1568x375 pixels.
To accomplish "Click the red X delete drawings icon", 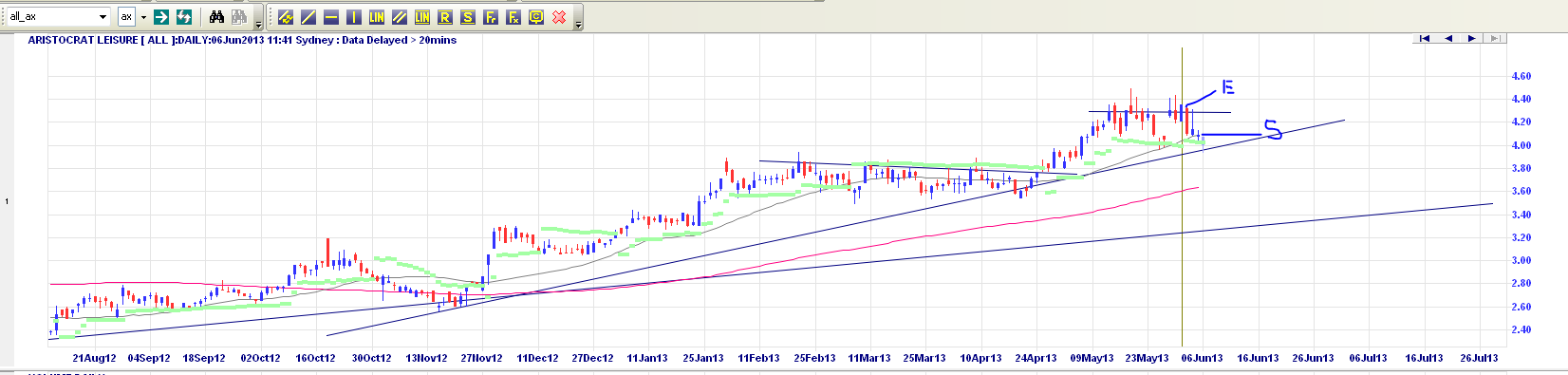I will [559, 17].
